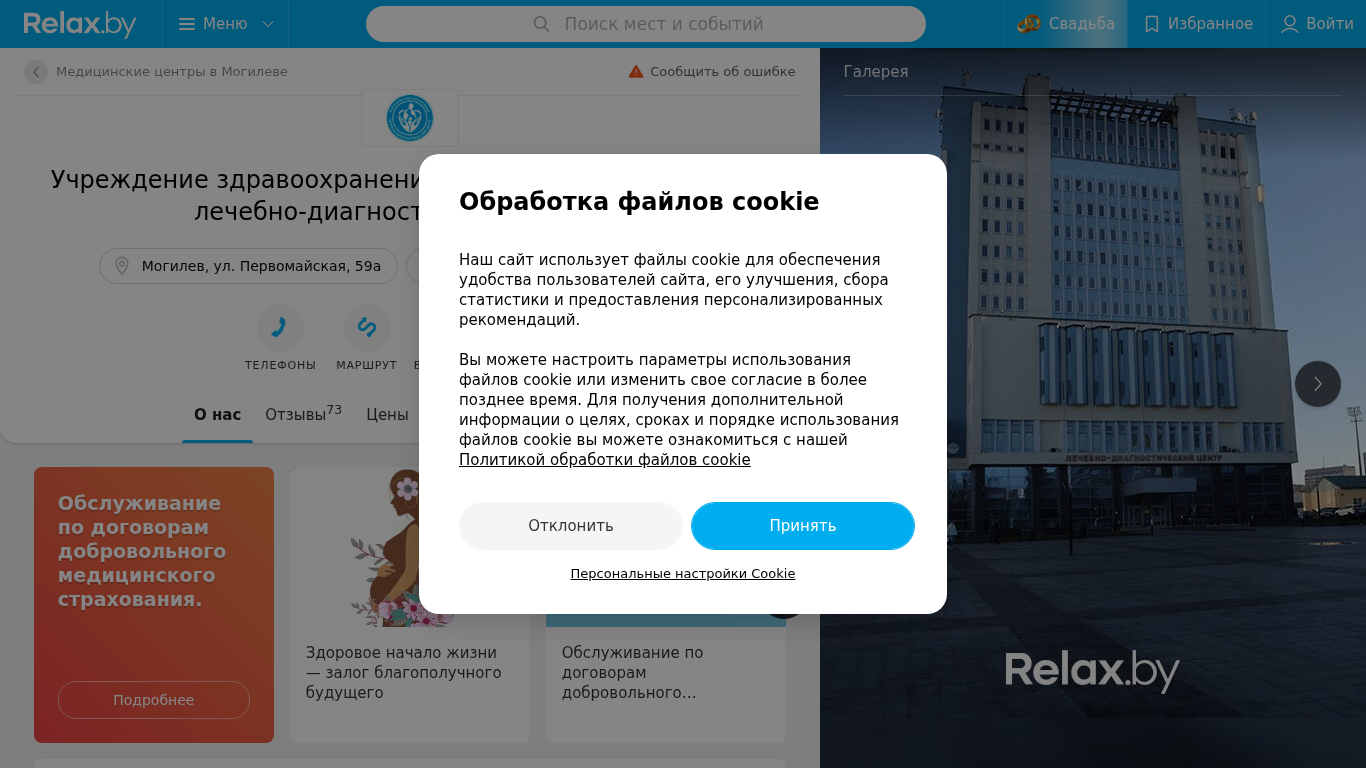Click the Войти user icon
Screen dimensions: 1366x768
point(1290,24)
